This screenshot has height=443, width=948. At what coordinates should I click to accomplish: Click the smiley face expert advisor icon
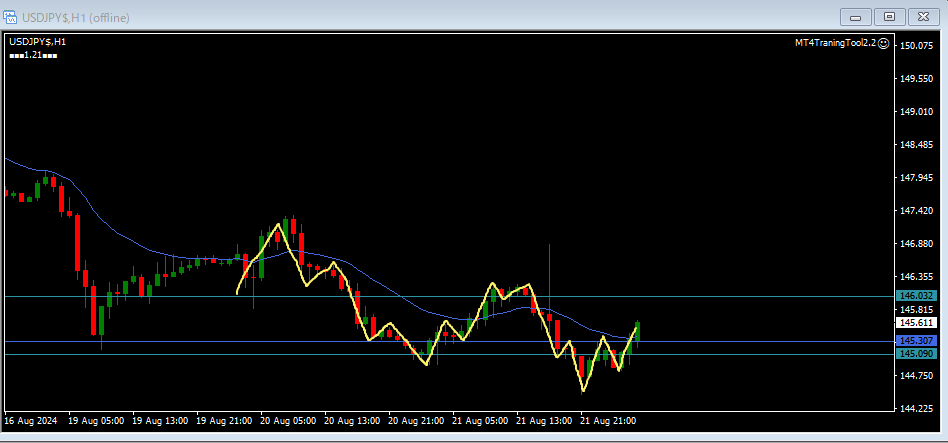883,44
